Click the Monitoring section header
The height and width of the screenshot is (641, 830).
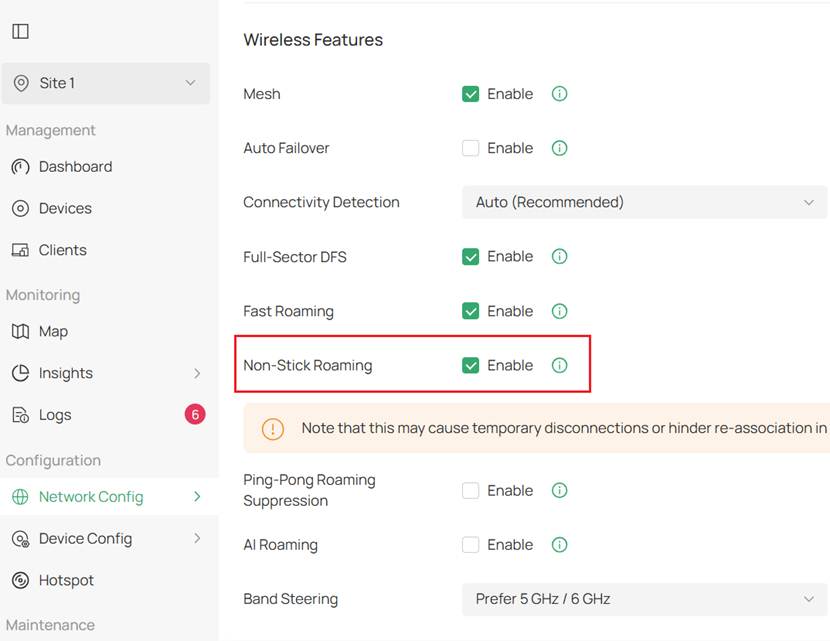point(43,295)
